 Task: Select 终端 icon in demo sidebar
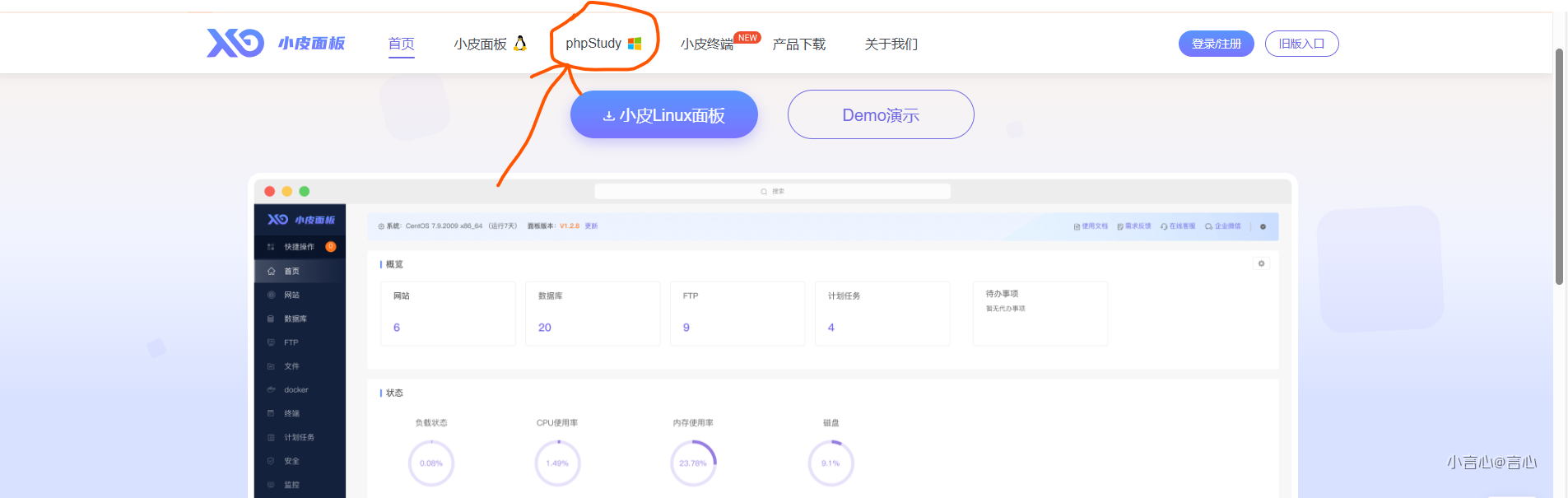click(271, 413)
